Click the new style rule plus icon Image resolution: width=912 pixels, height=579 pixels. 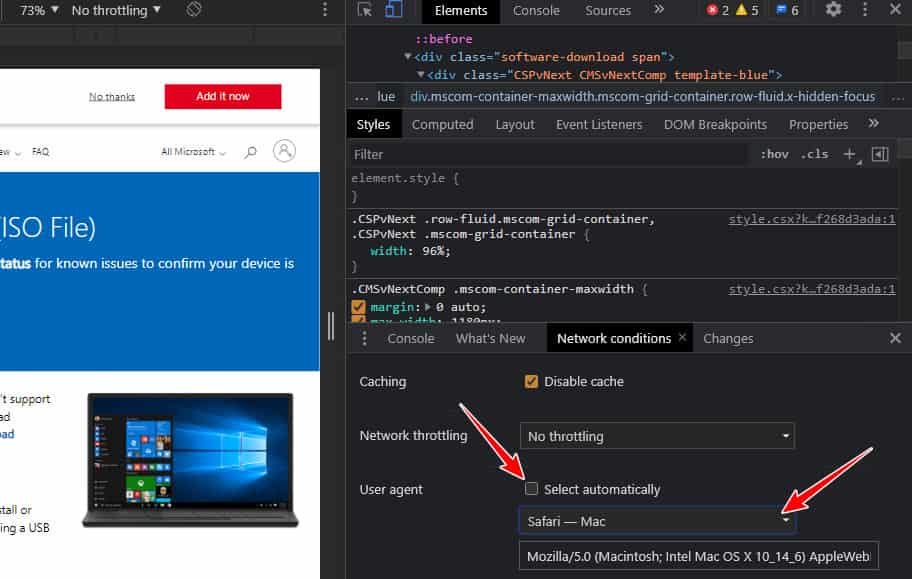click(850, 154)
